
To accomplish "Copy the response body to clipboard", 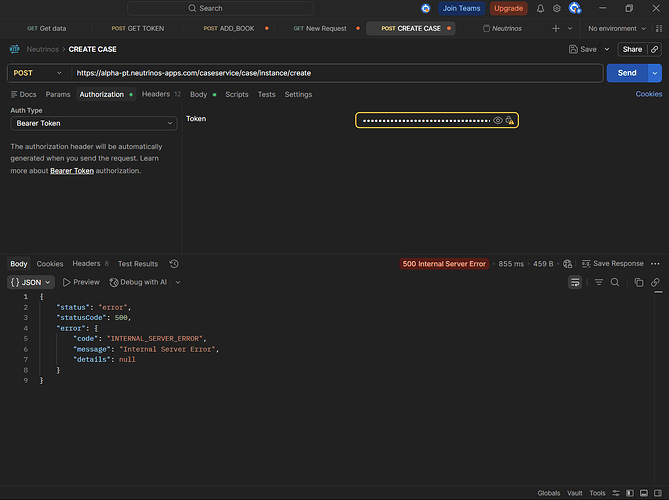I will (639, 282).
